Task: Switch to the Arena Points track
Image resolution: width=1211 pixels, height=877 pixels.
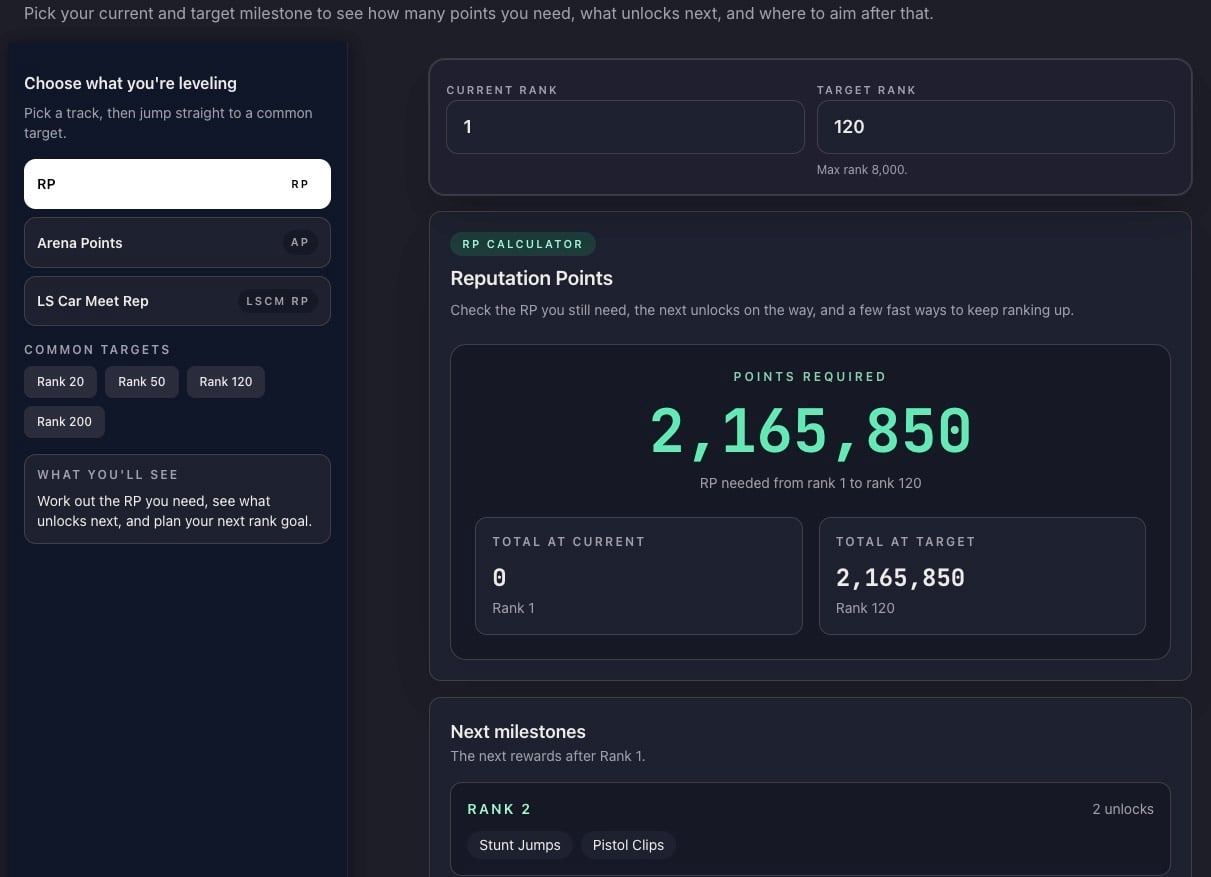Action: click(x=177, y=242)
